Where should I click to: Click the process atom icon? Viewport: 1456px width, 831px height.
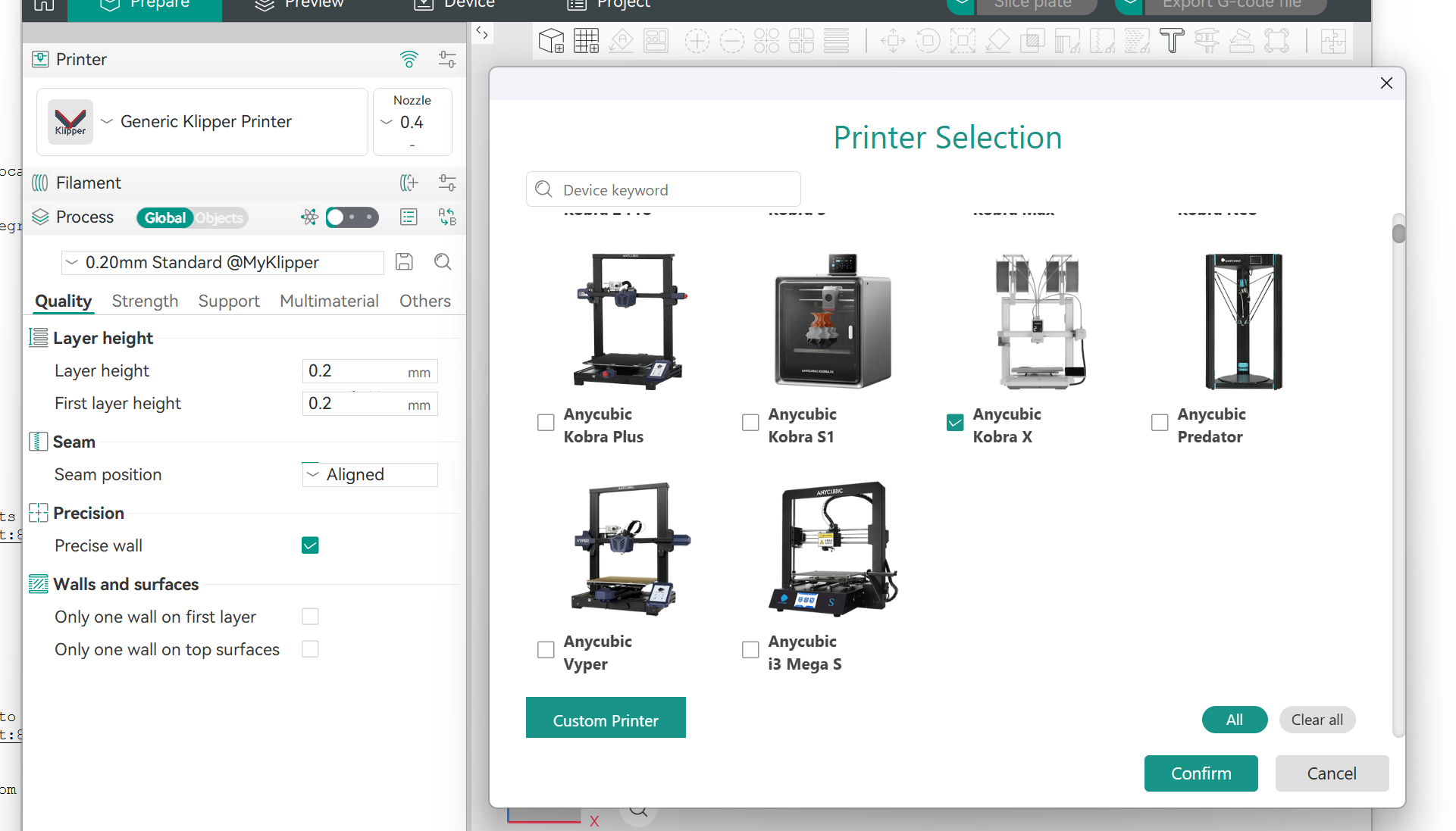pos(310,217)
